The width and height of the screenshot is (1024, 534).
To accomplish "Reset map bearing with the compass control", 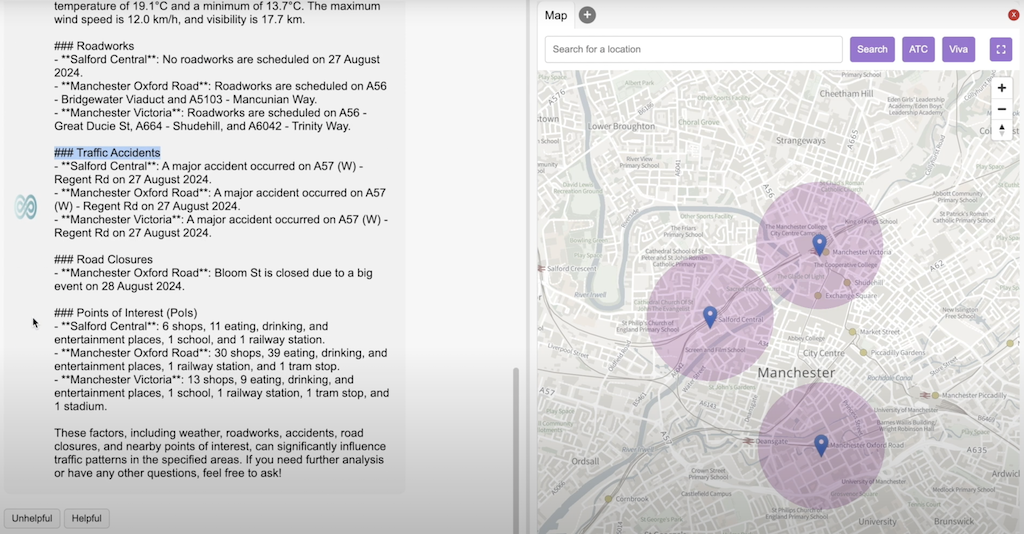I will pos(1002,129).
